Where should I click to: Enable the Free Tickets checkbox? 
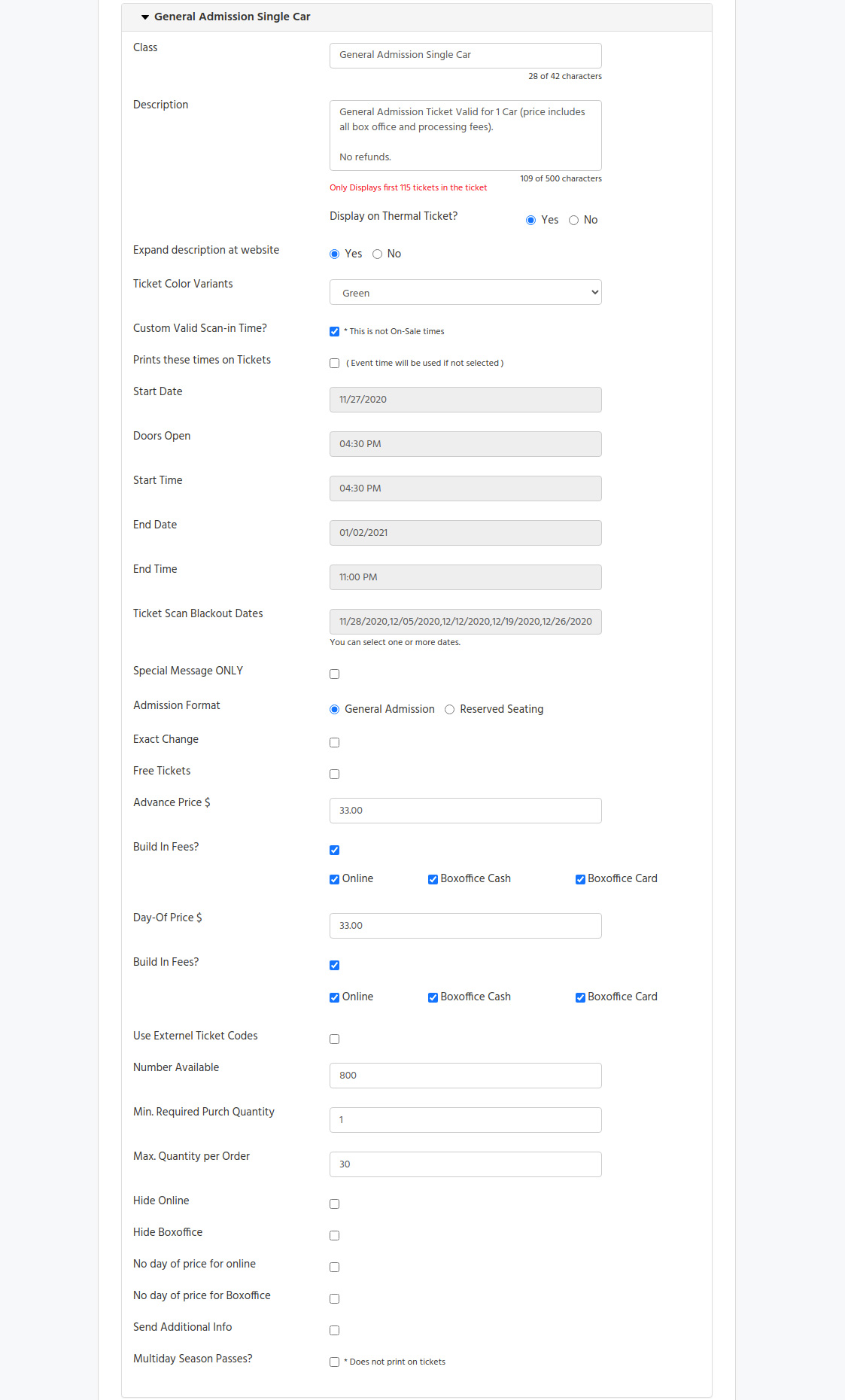pyautogui.click(x=335, y=775)
